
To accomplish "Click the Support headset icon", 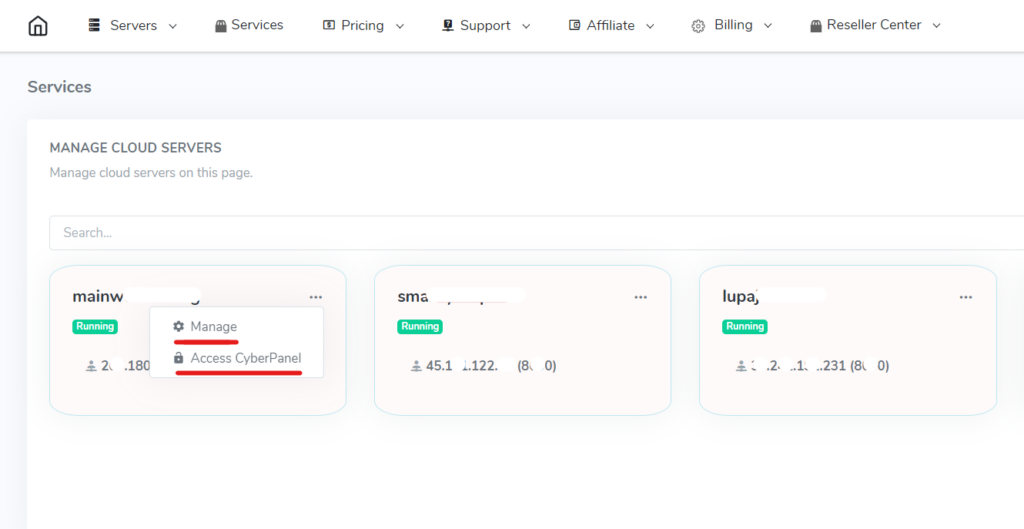I will tap(447, 25).
